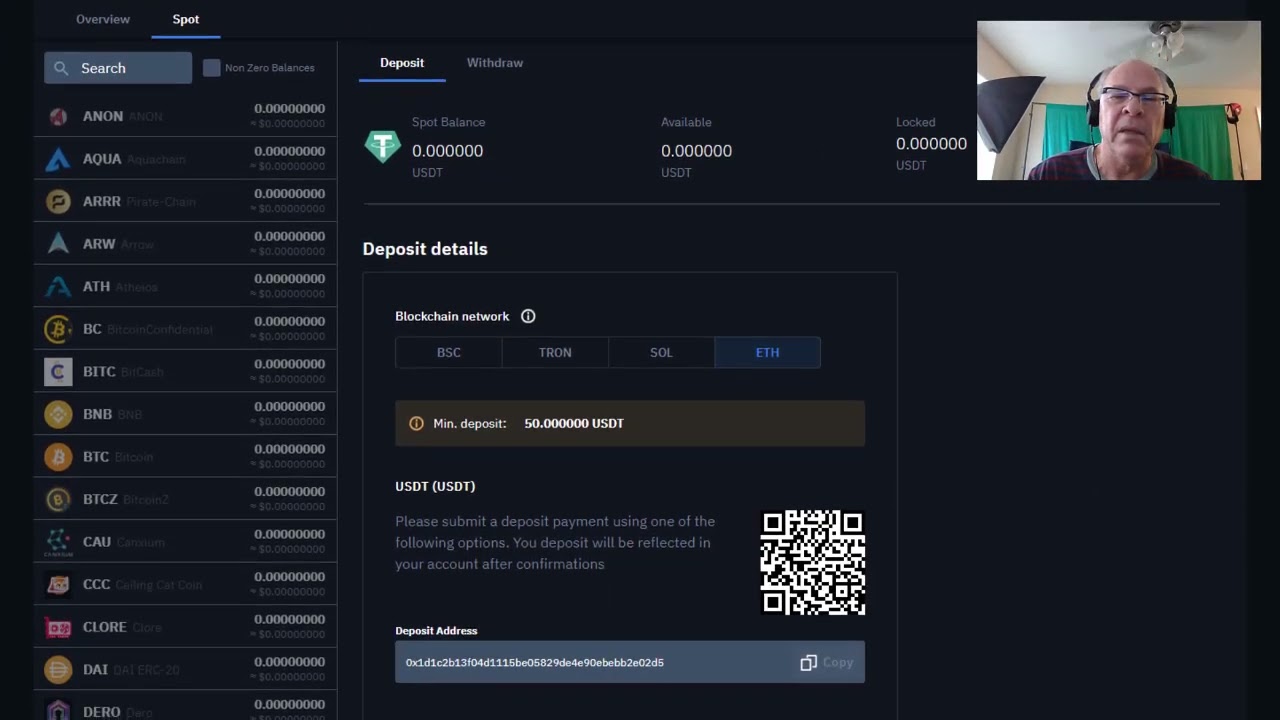Click the Blockchain network info icon
Screen dimensions: 1280x720
(x=528, y=316)
